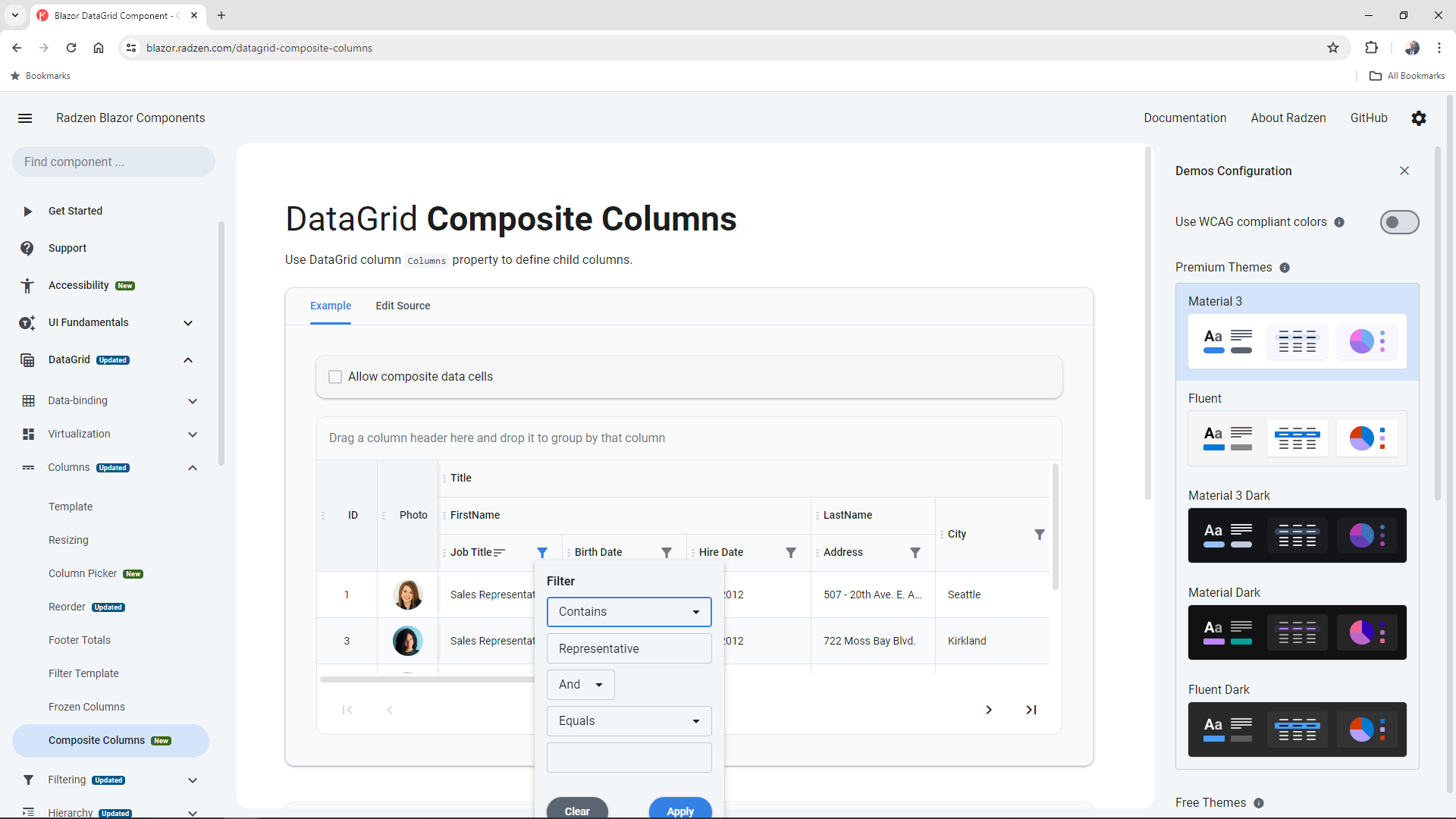
Task: Click the photo of employee ID 3
Action: coord(408,641)
